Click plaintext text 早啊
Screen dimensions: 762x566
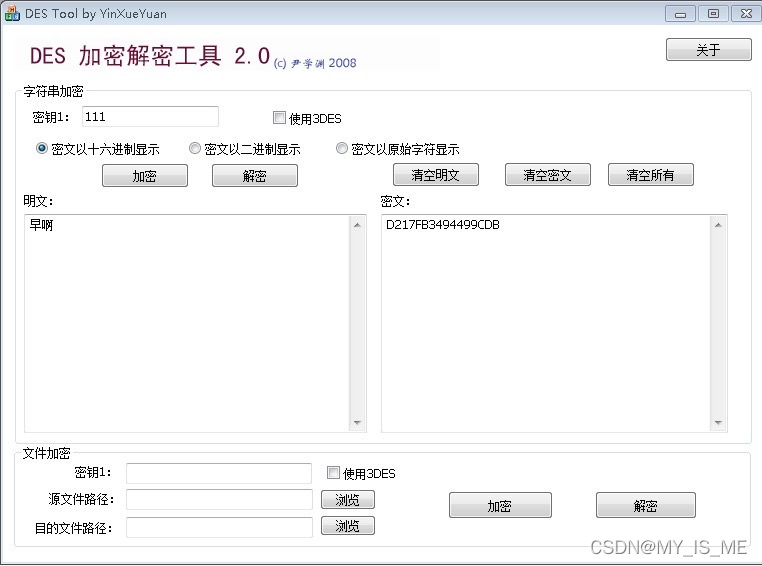[41, 225]
